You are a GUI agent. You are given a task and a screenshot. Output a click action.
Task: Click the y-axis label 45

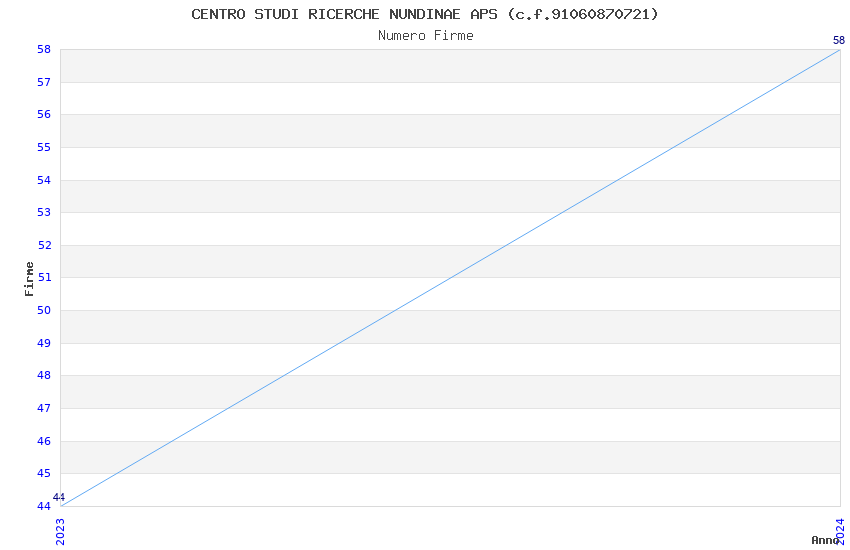[x=44, y=474]
